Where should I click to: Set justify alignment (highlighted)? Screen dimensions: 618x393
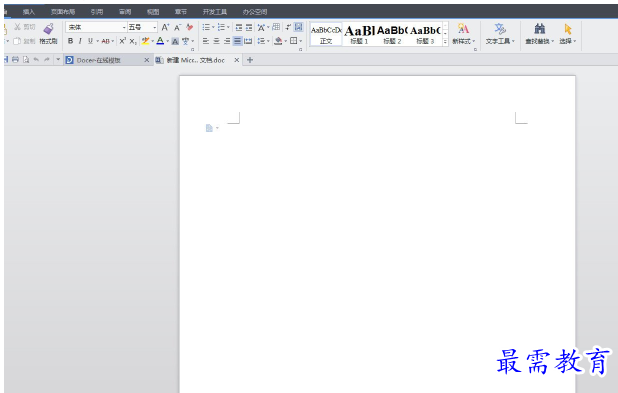(237, 41)
